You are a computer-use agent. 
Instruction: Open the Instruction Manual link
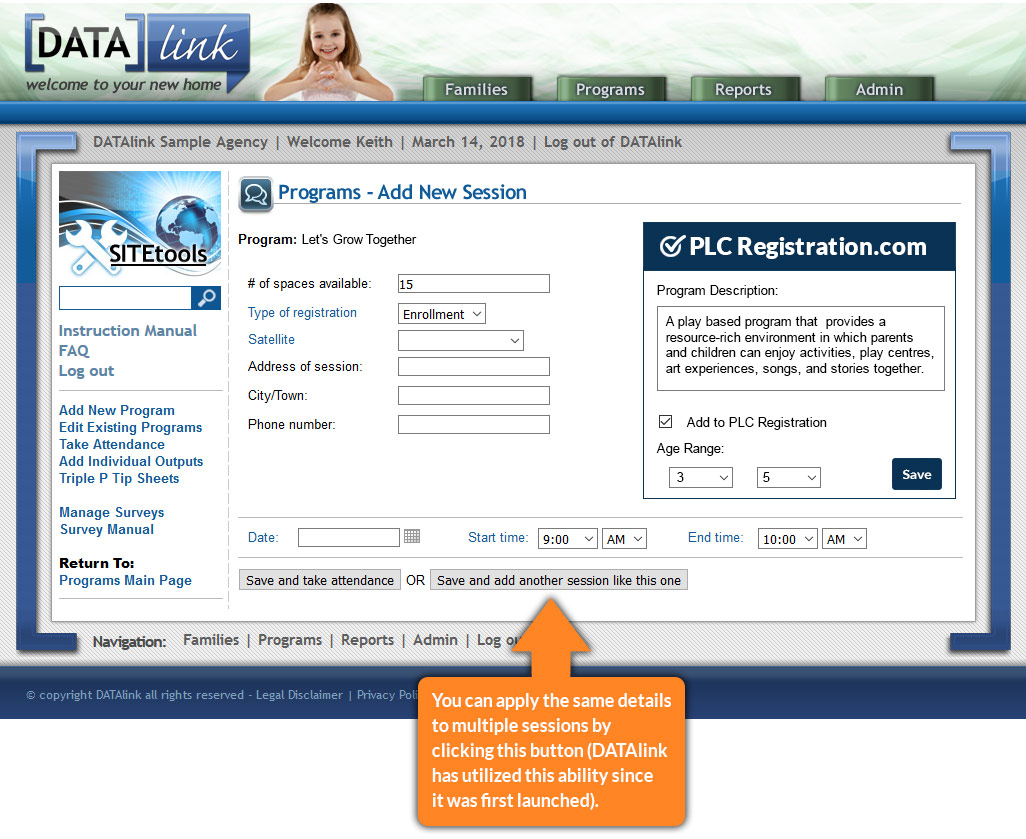128,331
